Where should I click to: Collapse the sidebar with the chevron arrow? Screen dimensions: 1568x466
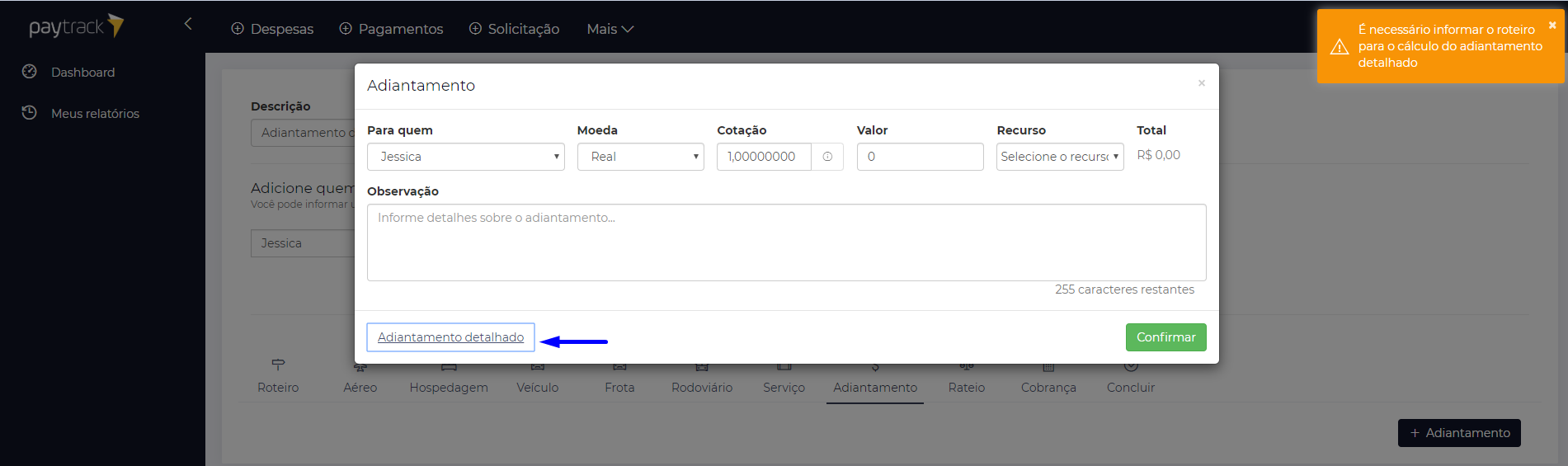[188, 24]
